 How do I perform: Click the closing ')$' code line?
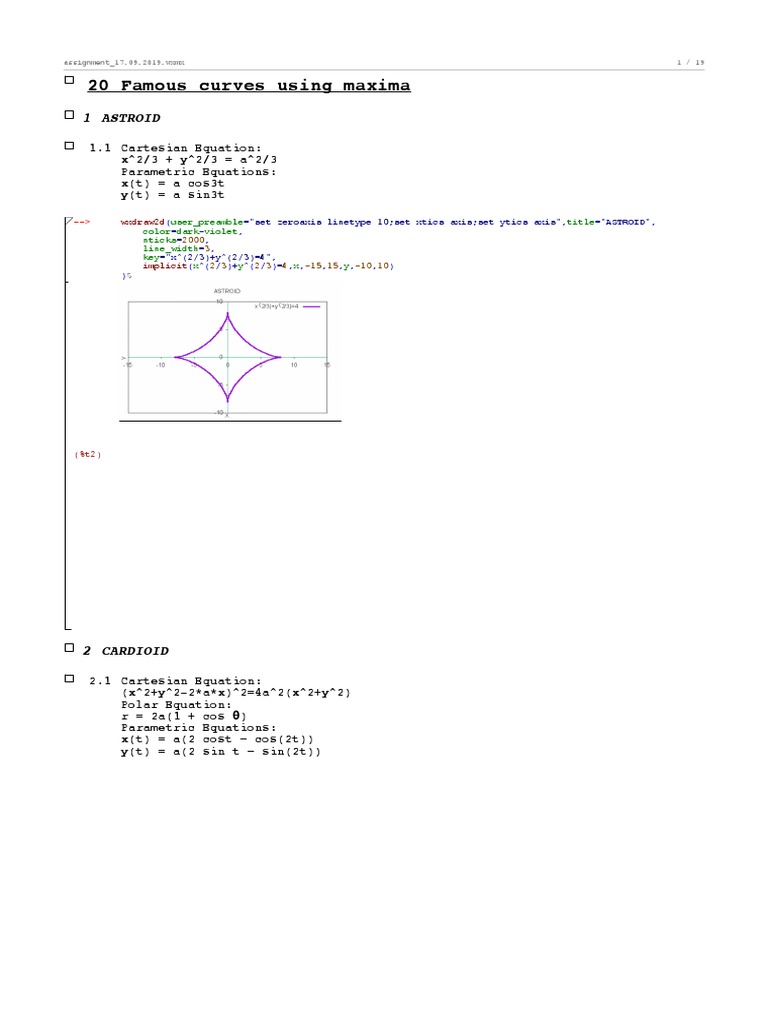click(126, 276)
